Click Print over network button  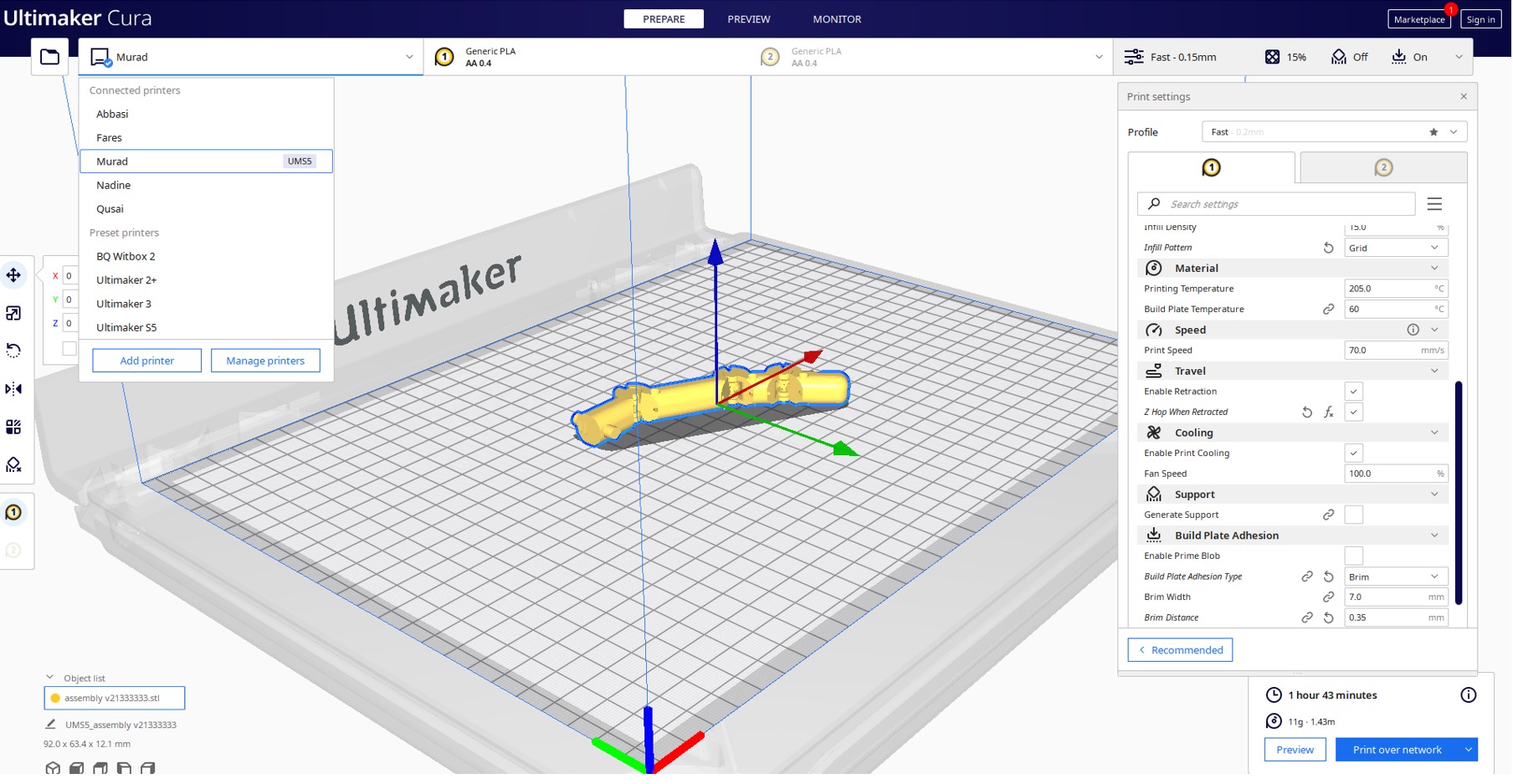1398,750
